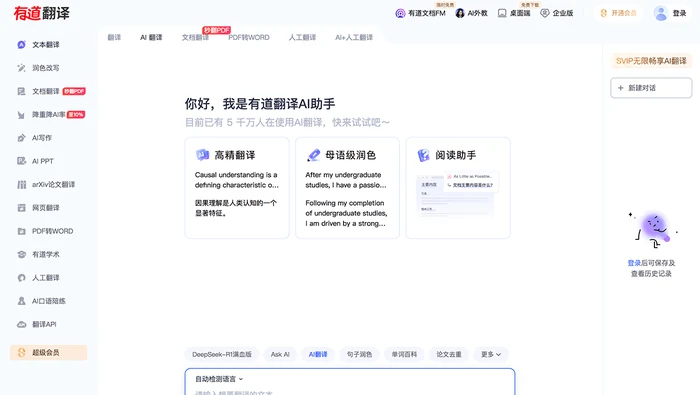The height and width of the screenshot is (395, 700).
Task: Select the AI 翻译 tab
Action: tap(151, 37)
